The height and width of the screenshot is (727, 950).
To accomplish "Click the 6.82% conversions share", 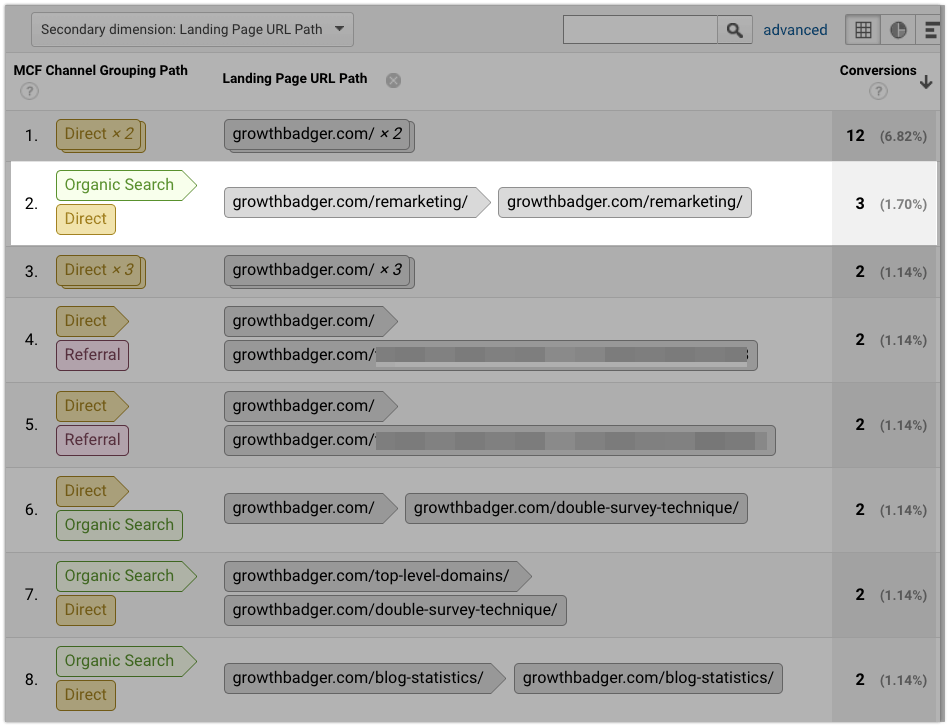I will [x=903, y=136].
